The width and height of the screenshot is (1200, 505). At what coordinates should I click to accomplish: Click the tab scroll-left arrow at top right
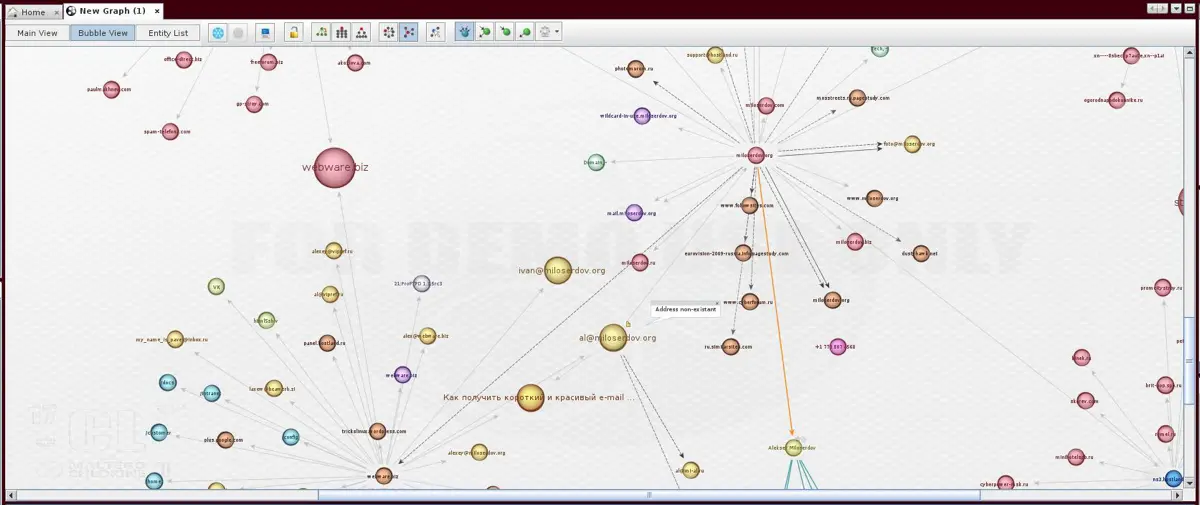[x=1151, y=9]
